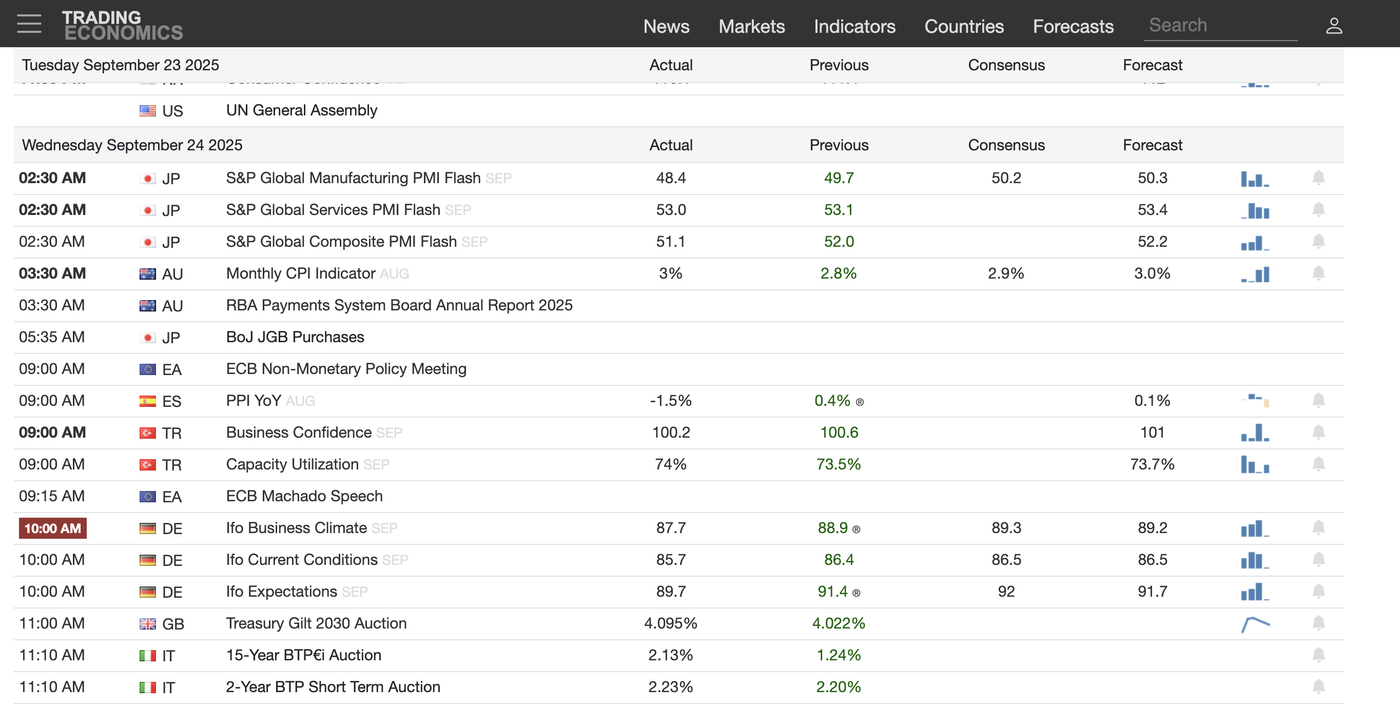The image size is (1400, 706).
Task: Click Japan flag beside Manufacturing PMI Flash
Action: point(148,179)
